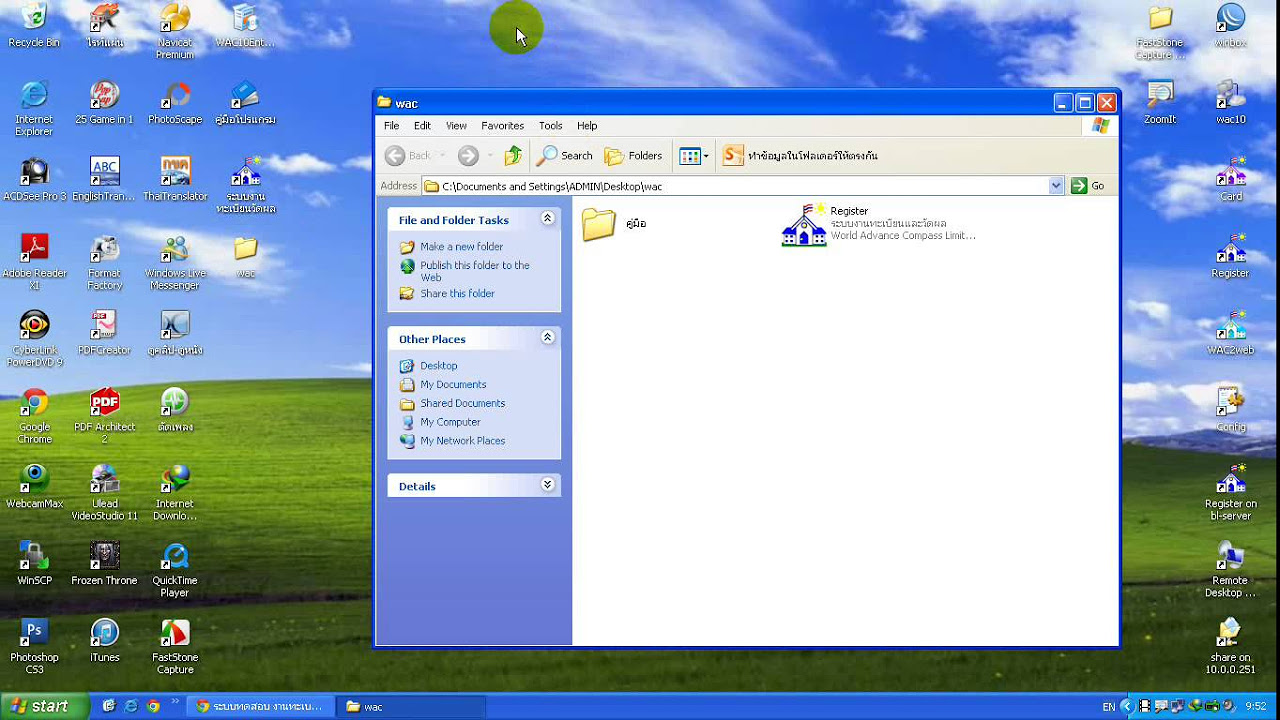Select the Thai-named folder in window
The height and width of the screenshot is (720, 1280).
(615, 224)
